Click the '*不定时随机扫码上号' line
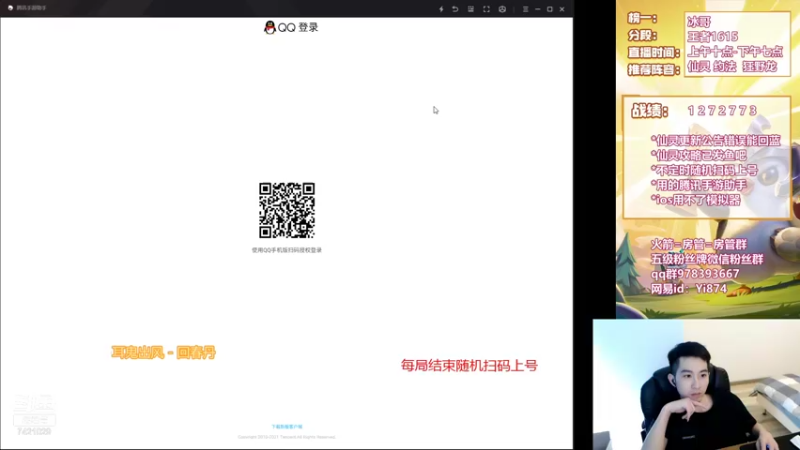800x450 pixels. tap(705, 170)
